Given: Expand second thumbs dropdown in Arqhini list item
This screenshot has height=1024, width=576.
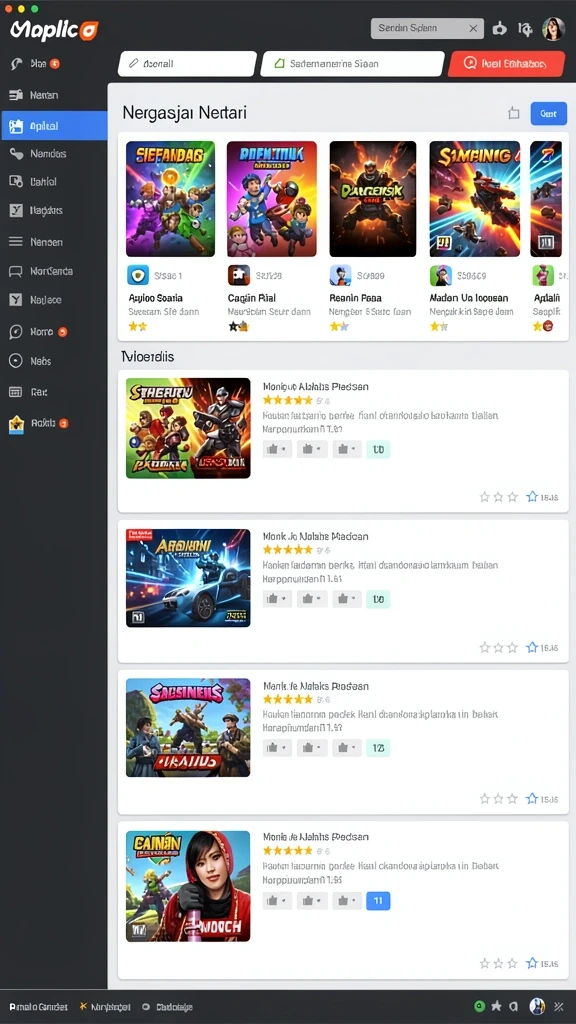Looking at the screenshot, I should click(312, 599).
